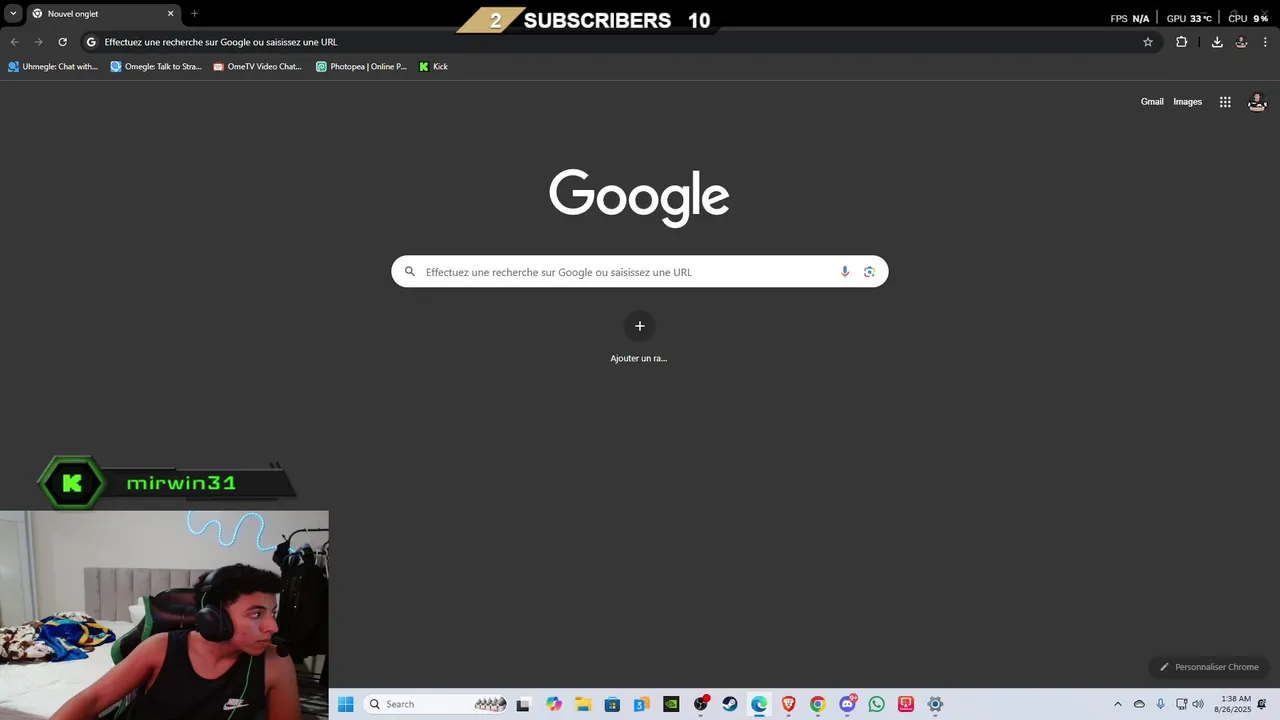1280x720 pixels.
Task: Open Copilot from taskbar
Action: [x=554, y=704]
